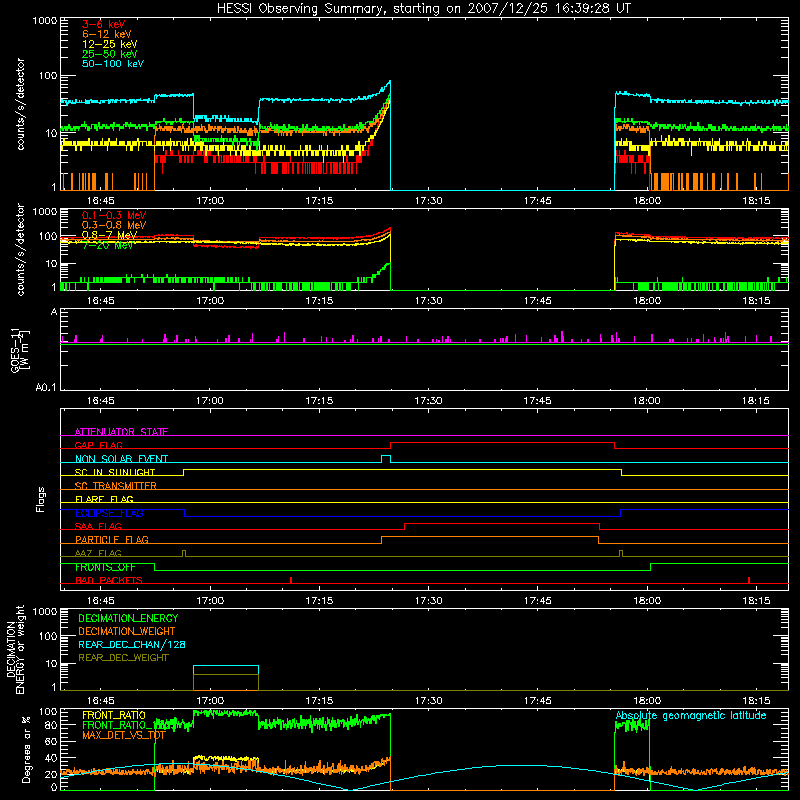Click the HESSI Observing Summary title text
The image size is (800, 800).
(423, 9)
